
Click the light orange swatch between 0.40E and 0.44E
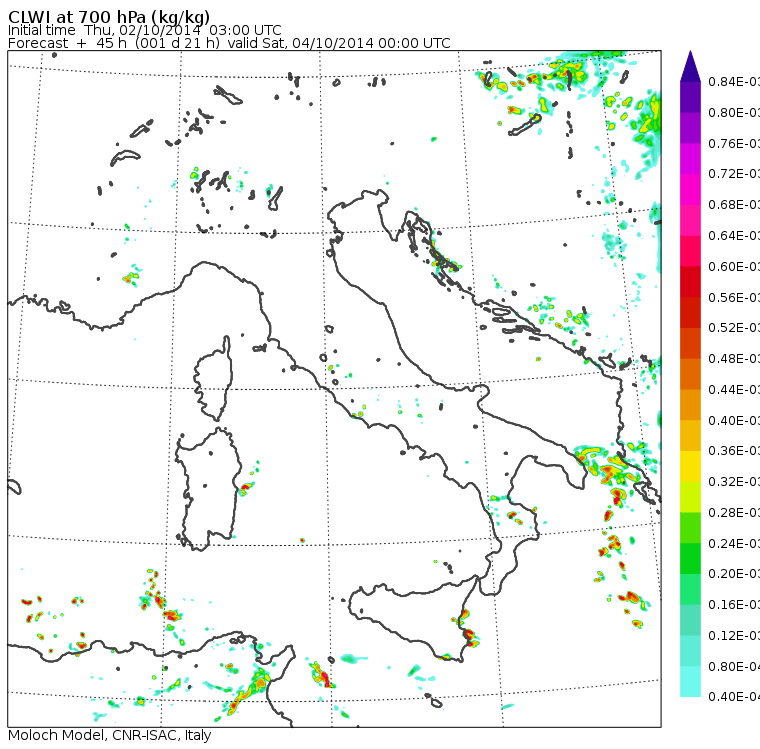(690, 405)
